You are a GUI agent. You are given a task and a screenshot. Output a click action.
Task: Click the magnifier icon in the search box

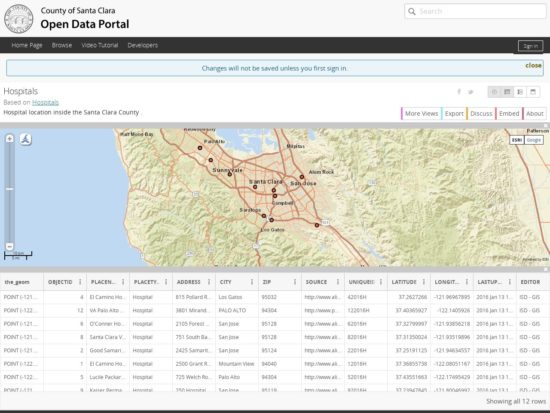coord(412,12)
